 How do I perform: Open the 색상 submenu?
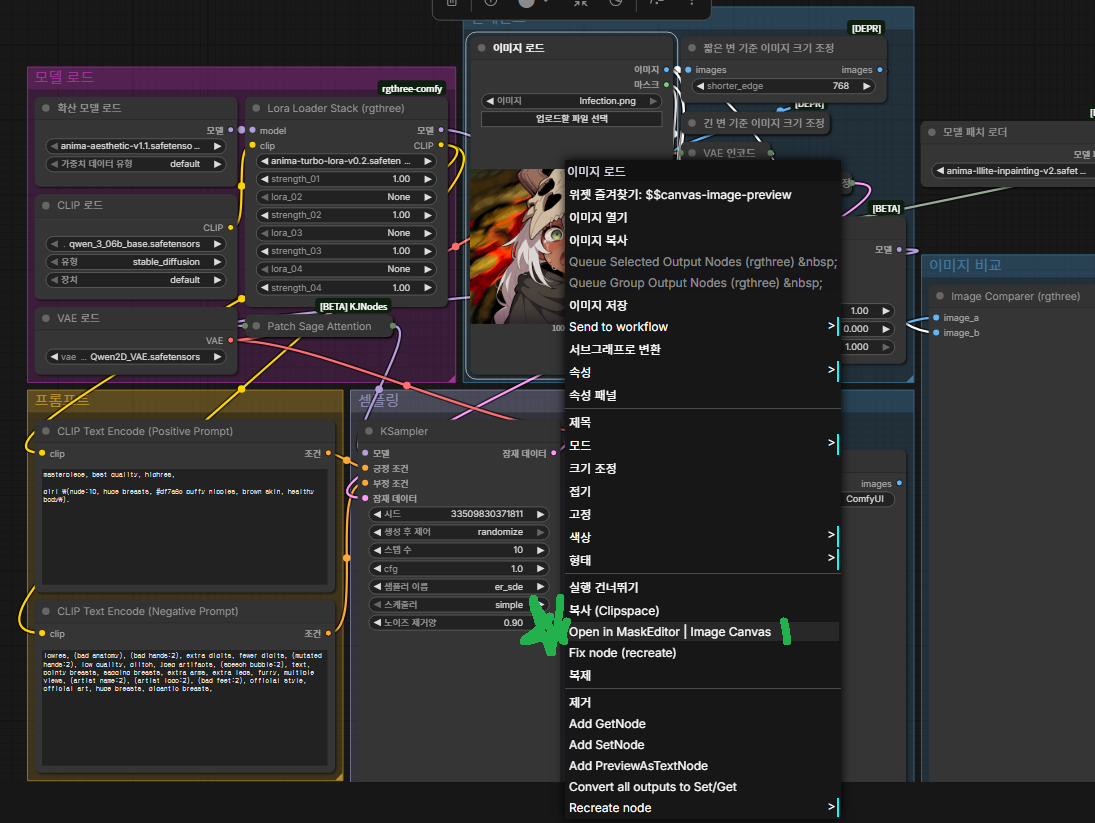point(703,537)
